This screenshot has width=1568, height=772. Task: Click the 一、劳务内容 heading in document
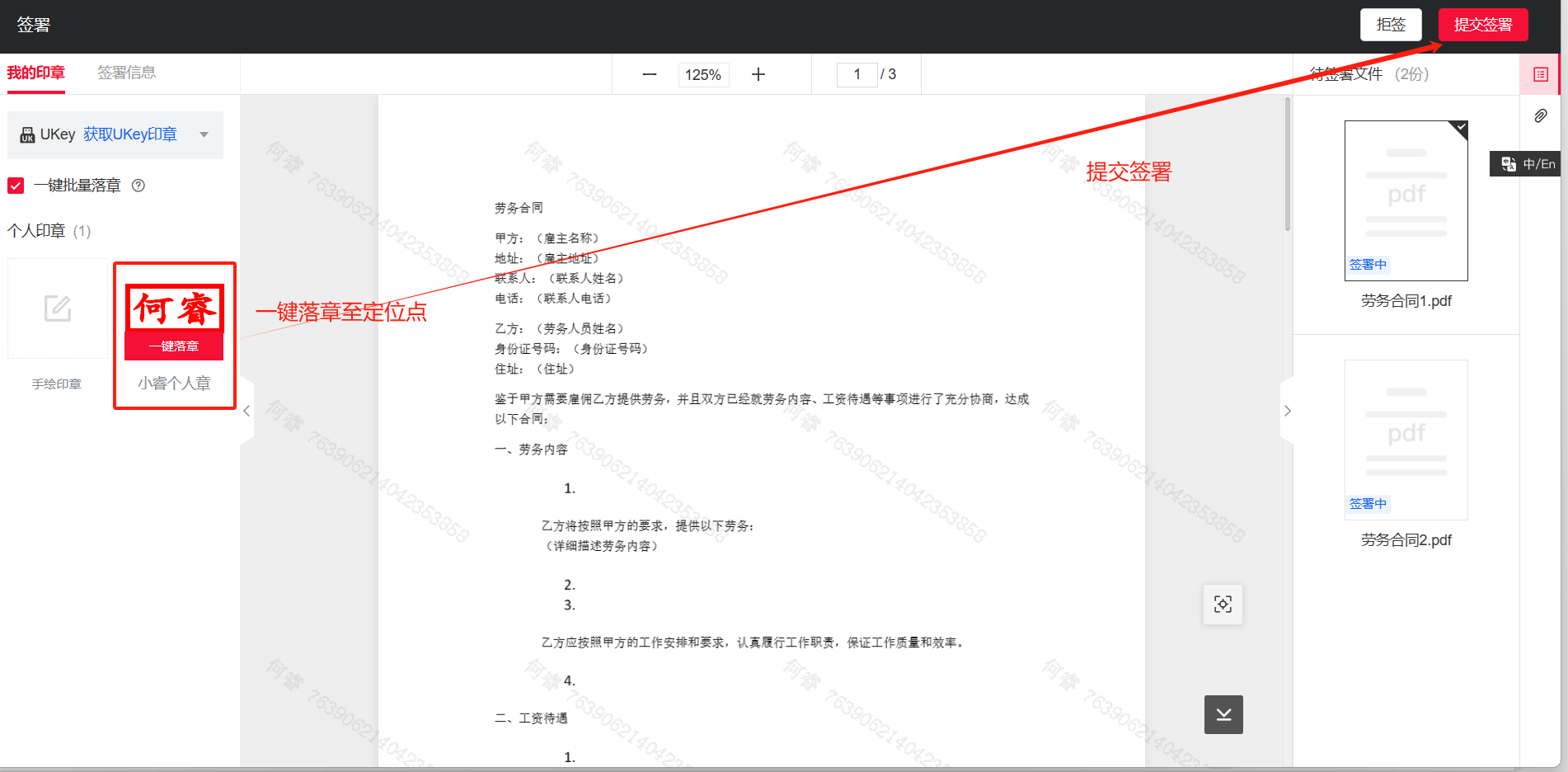[x=531, y=450]
